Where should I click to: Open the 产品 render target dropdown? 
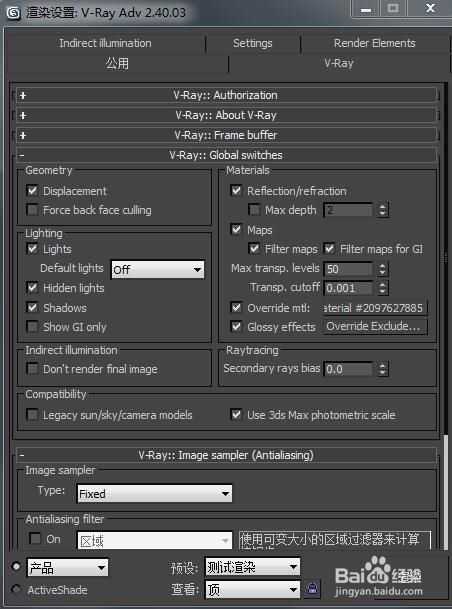[x=67, y=568]
